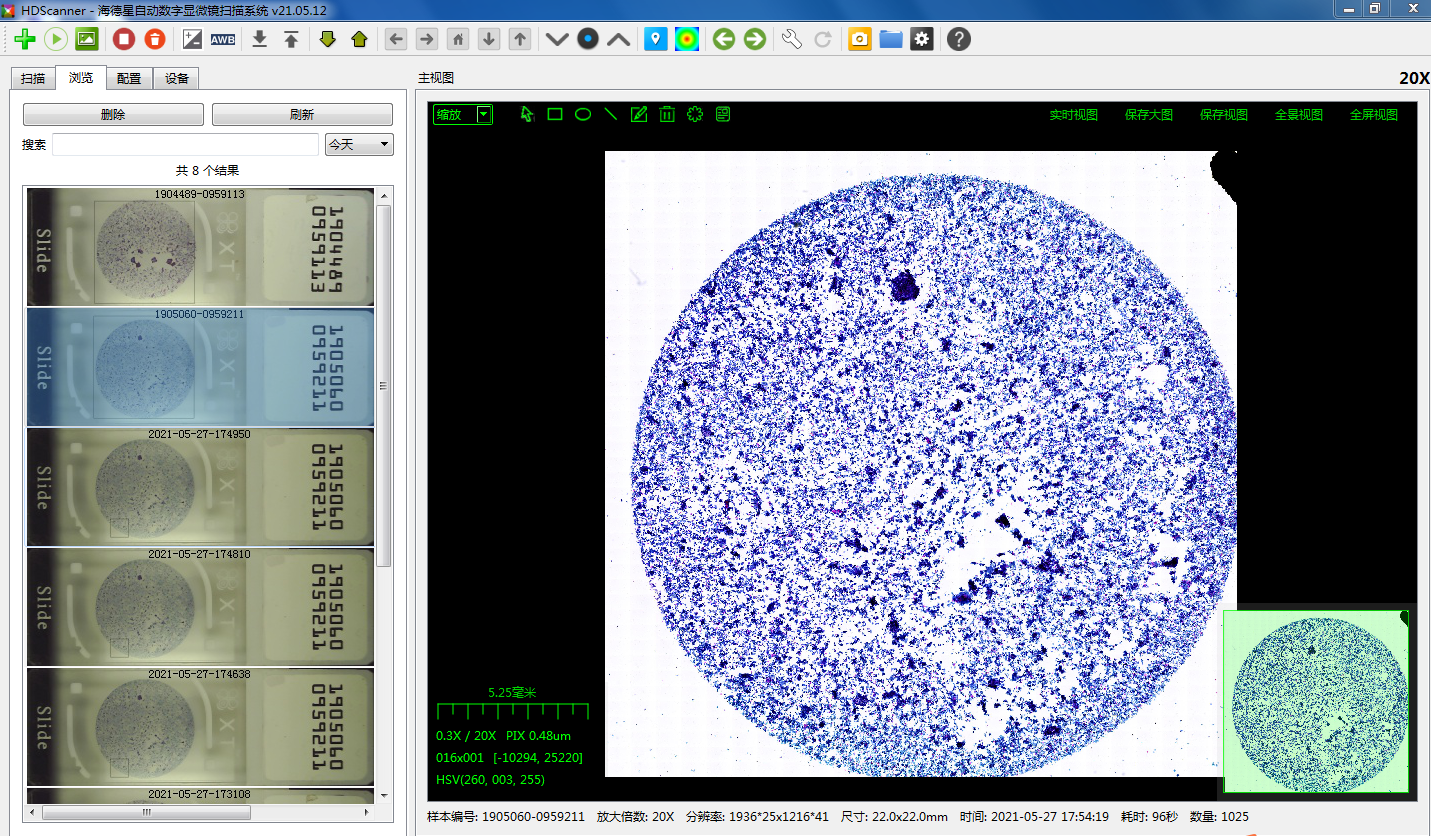The width and height of the screenshot is (1431, 836).
Task: Click the gray home position icon
Action: coord(458,39)
